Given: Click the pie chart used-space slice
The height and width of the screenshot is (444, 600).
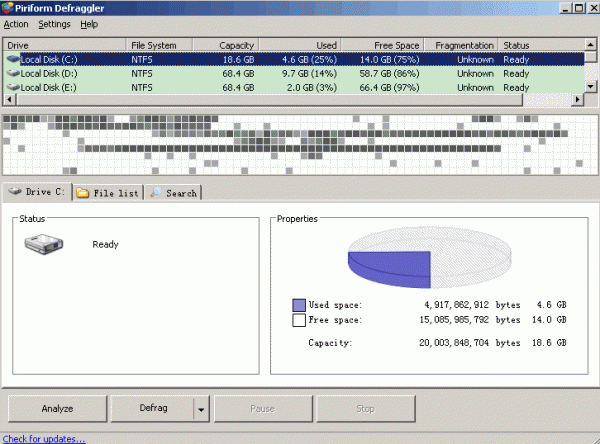Looking at the screenshot, I should coord(394,268).
